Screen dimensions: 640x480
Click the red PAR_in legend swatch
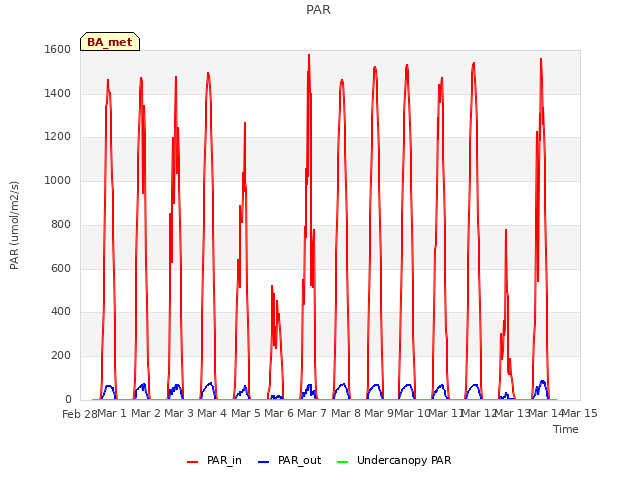click(x=192, y=462)
